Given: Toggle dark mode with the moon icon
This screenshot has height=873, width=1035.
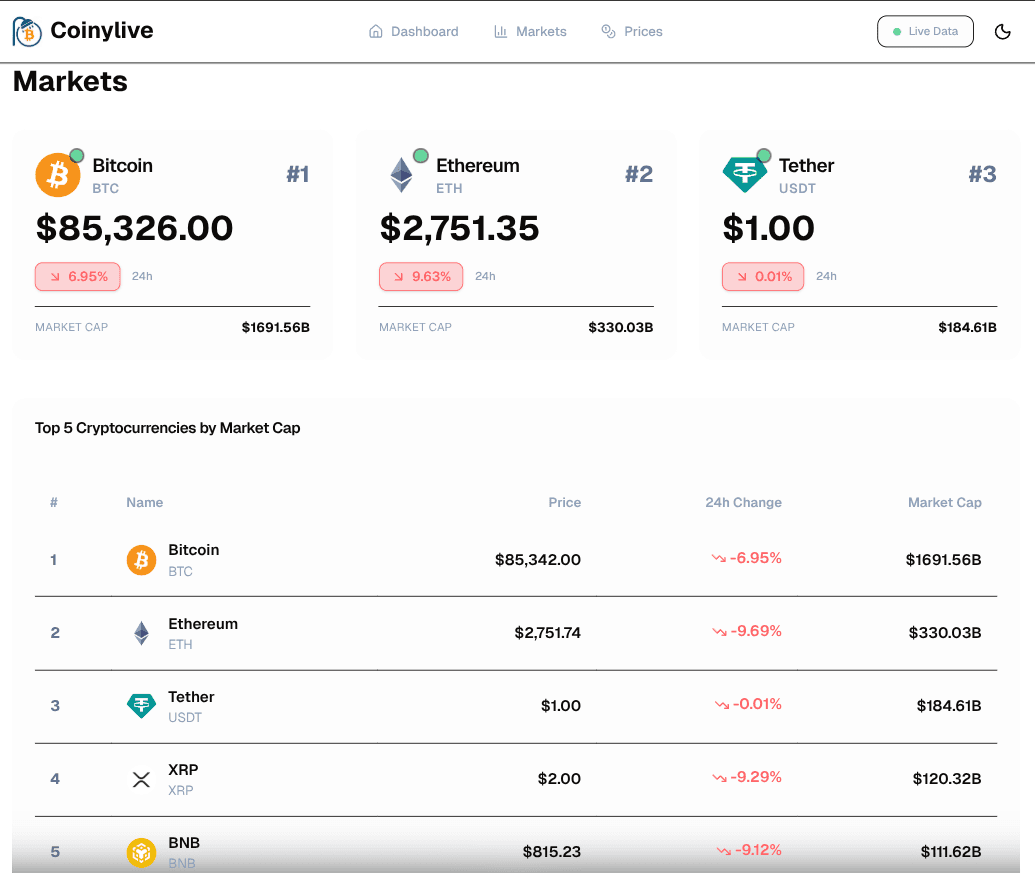Looking at the screenshot, I should [x=1003, y=31].
